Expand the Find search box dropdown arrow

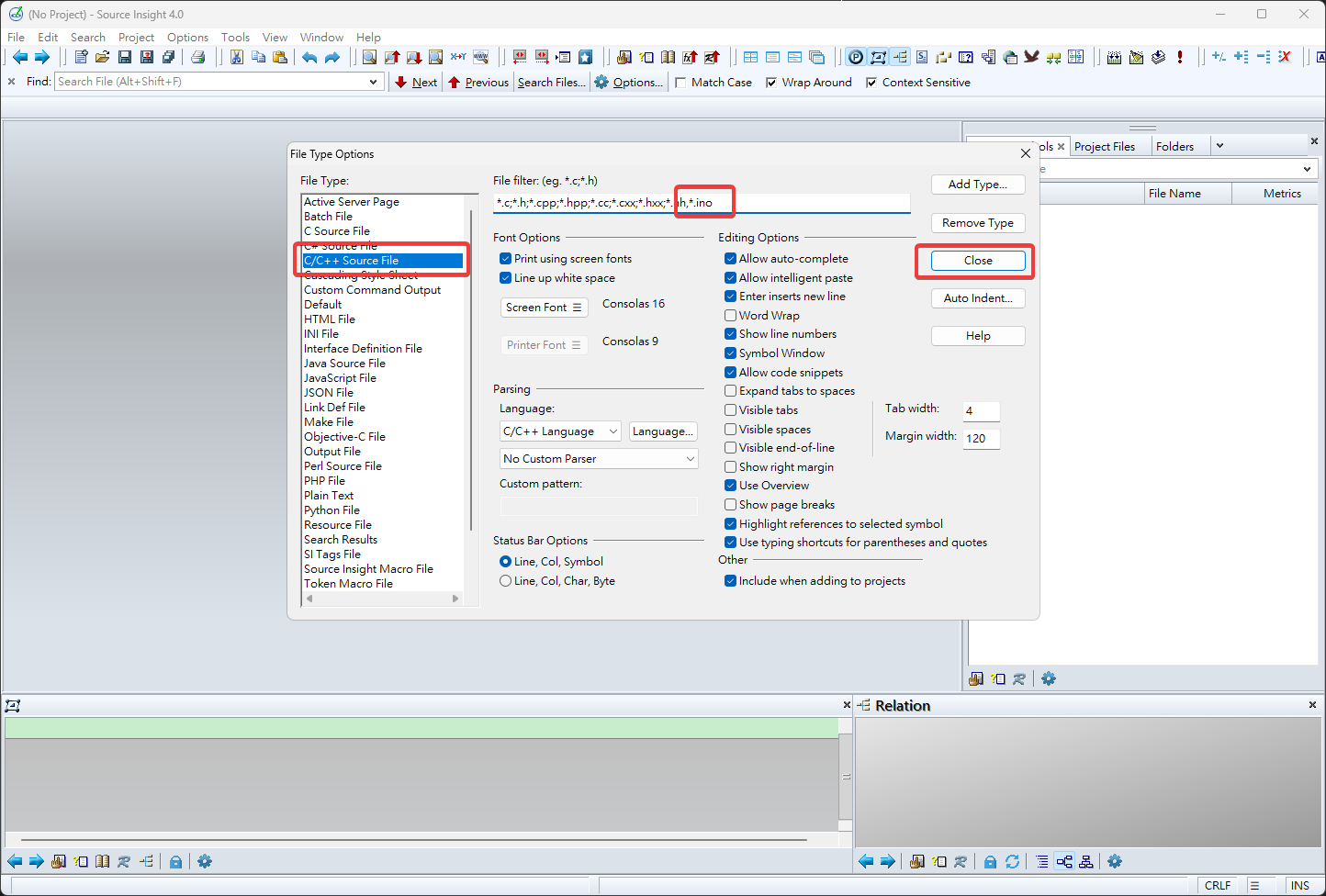pos(373,82)
